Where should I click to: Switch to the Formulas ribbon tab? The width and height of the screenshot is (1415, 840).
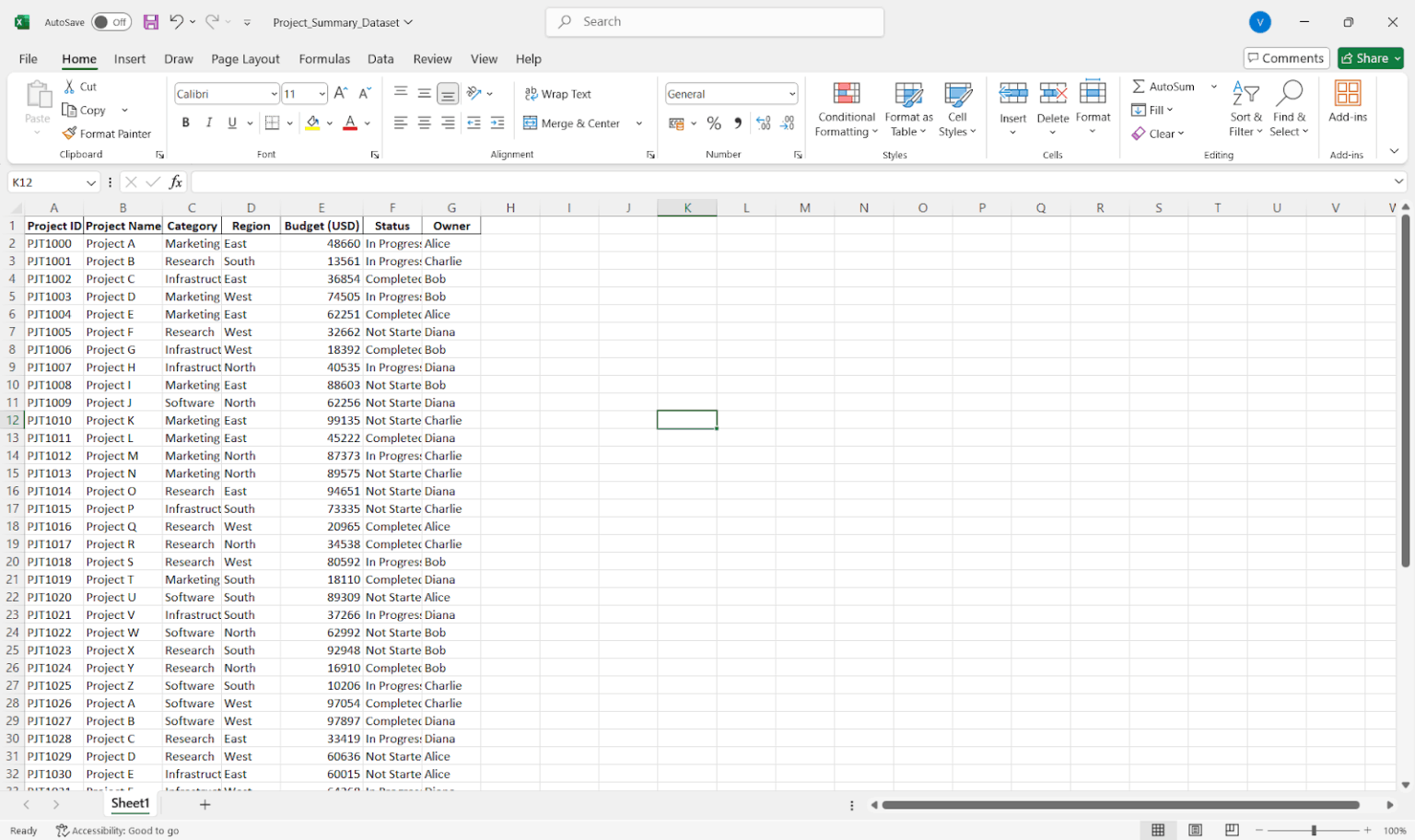tap(324, 59)
